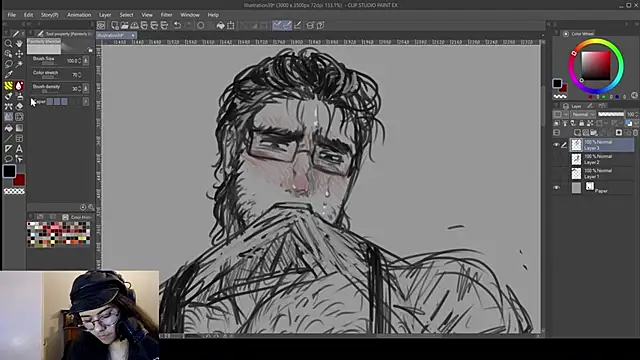This screenshot has height=360, width=640.
Task: Select the Layer 1 row
Action: [x=602, y=173]
